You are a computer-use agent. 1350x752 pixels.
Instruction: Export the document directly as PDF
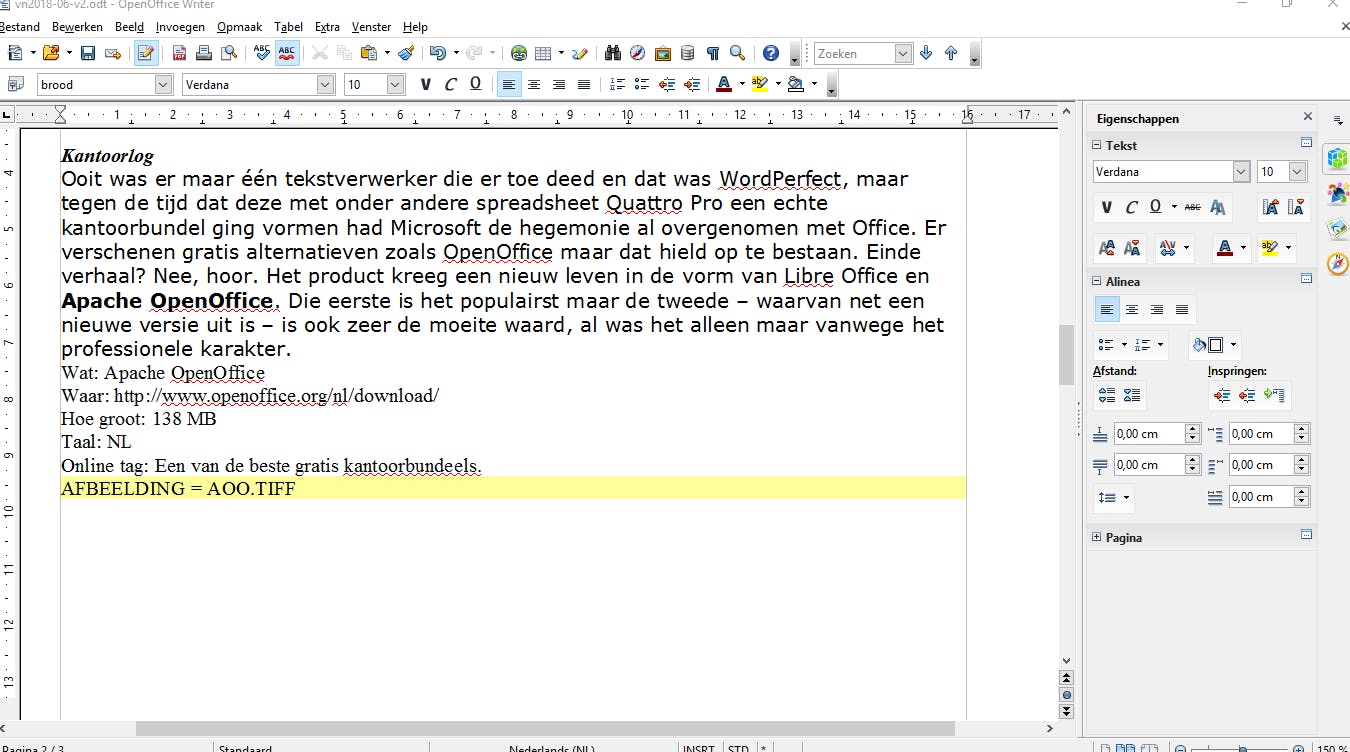178,52
